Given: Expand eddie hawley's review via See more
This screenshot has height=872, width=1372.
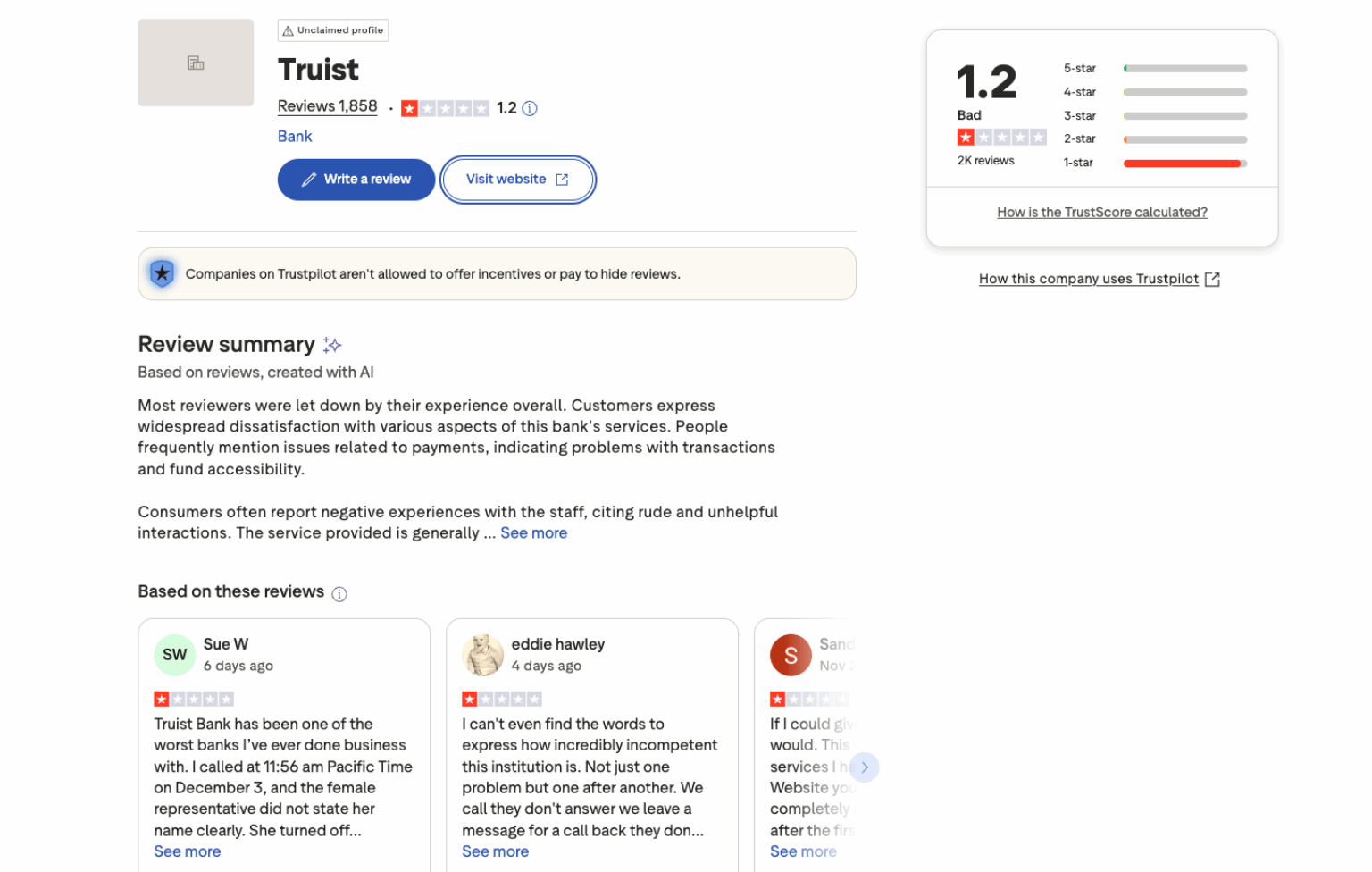Looking at the screenshot, I should click(495, 851).
